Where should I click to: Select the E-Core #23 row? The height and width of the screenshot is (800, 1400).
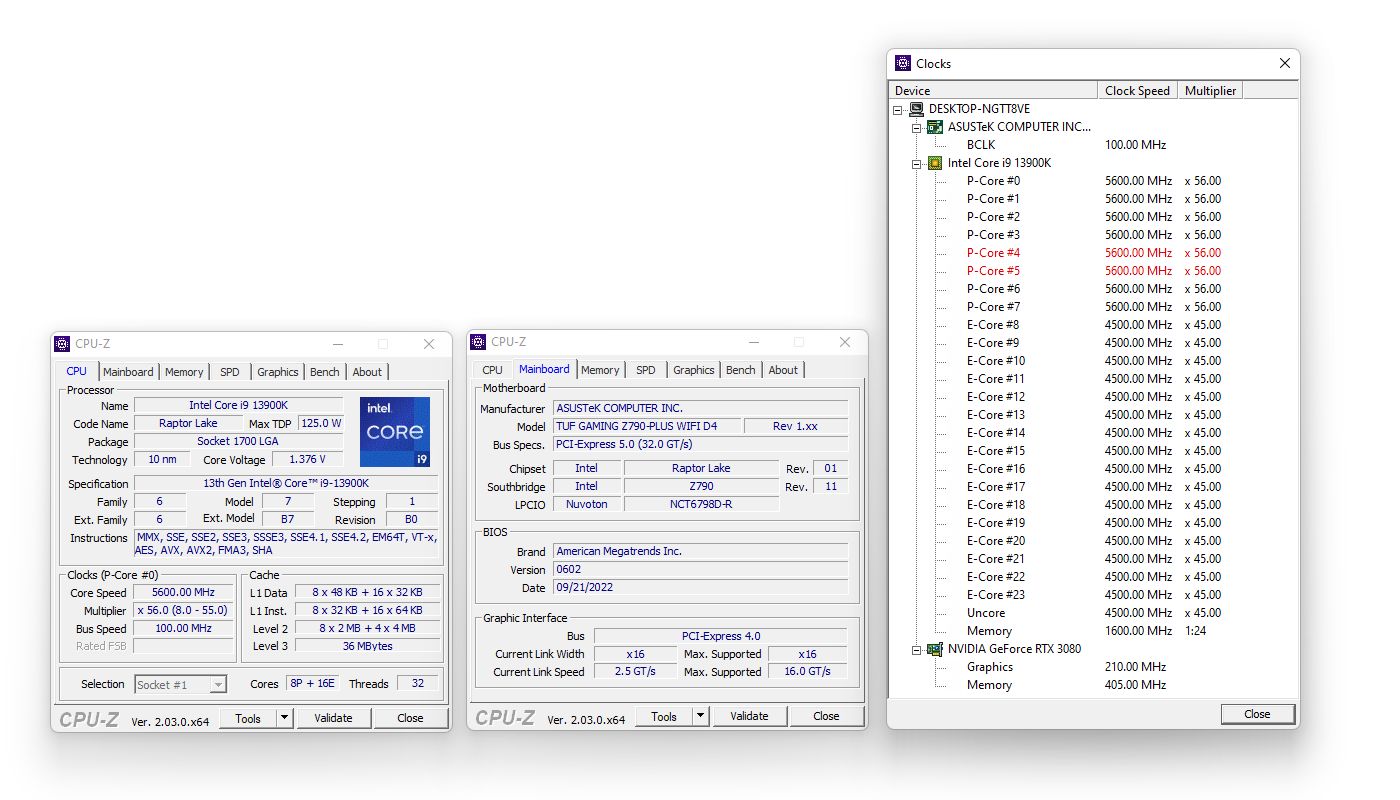coord(1093,595)
